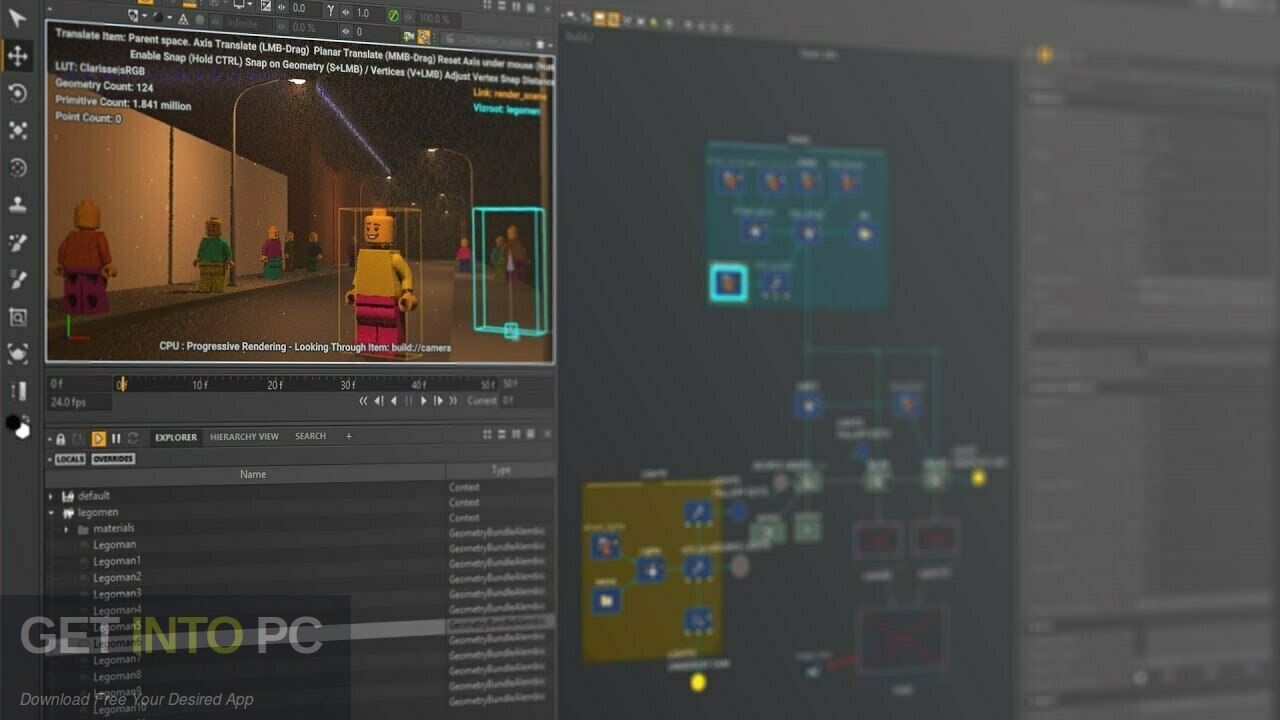Toggle the orange play evaluation button in Explorer

tap(98, 438)
